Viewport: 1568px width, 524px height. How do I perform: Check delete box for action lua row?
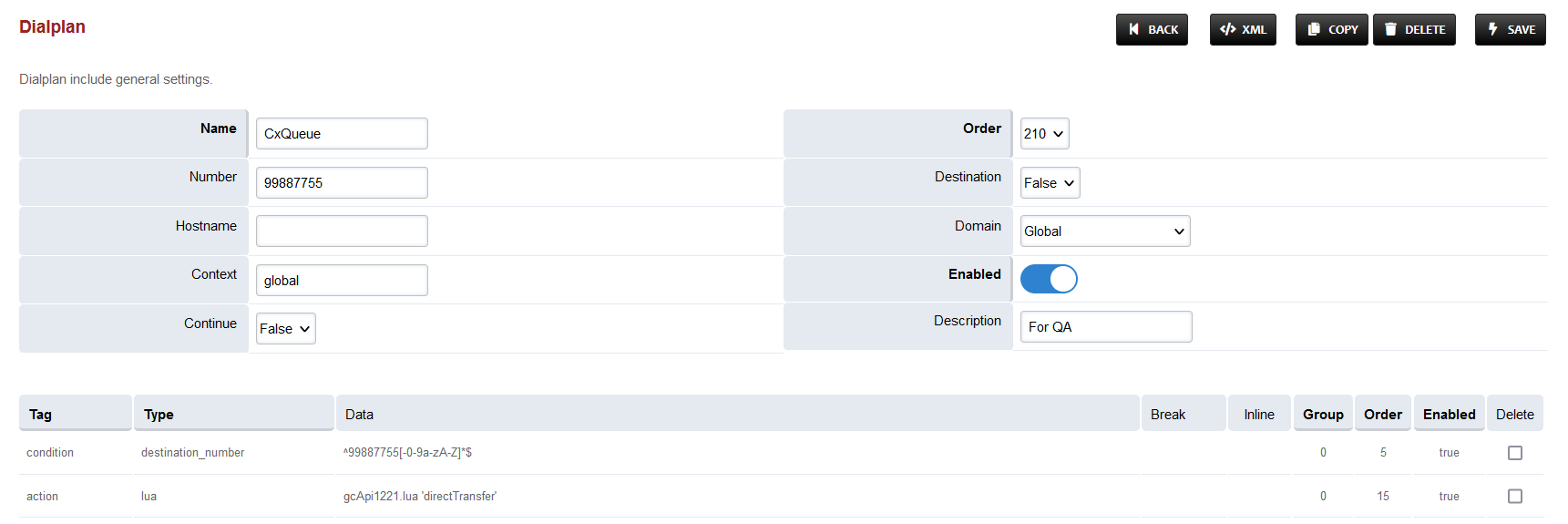1514,497
